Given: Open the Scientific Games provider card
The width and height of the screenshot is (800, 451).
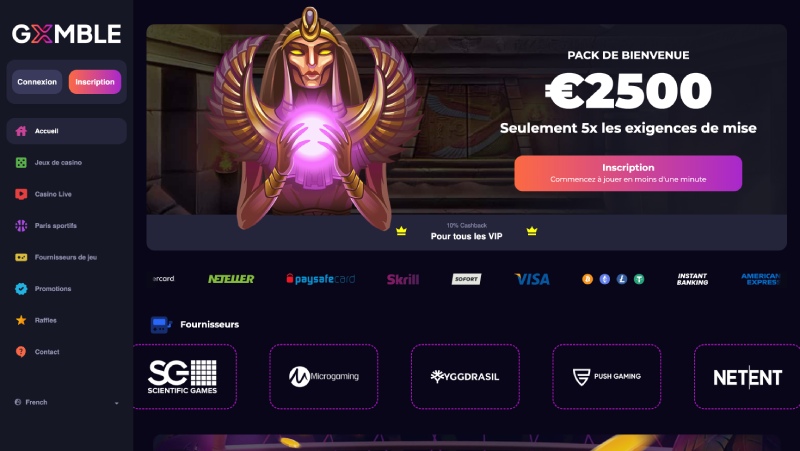Looking at the screenshot, I should pyautogui.click(x=184, y=377).
